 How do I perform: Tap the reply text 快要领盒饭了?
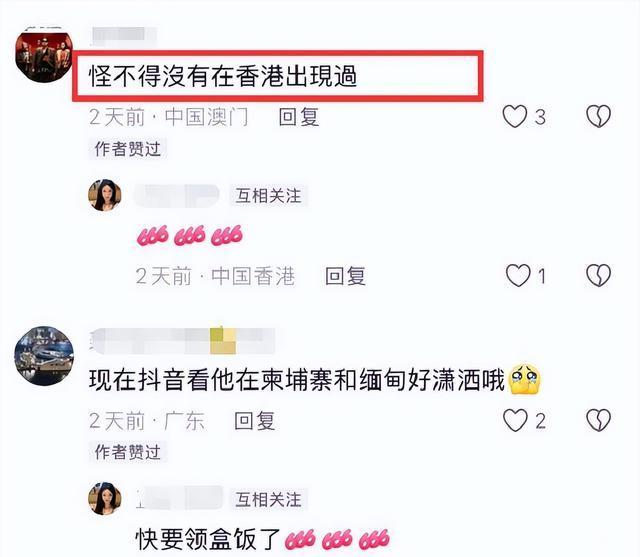pos(208,539)
